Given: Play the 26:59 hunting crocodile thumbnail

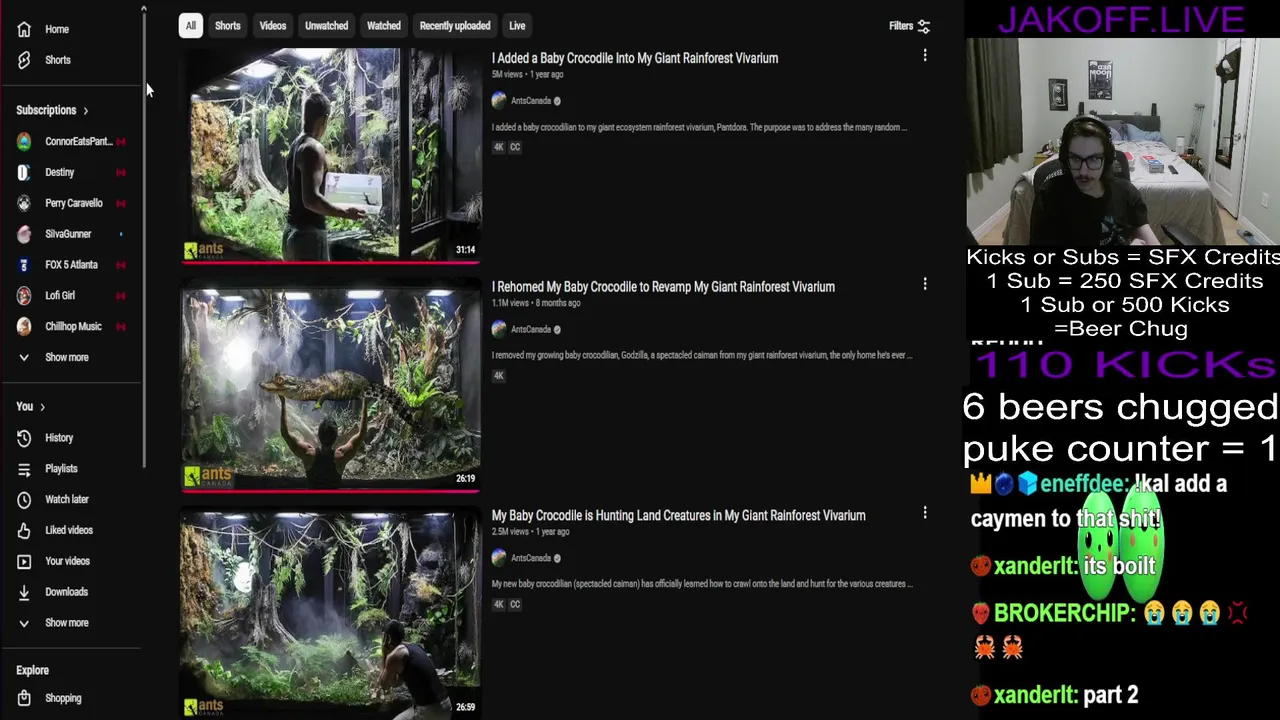Looking at the screenshot, I should tap(331, 615).
